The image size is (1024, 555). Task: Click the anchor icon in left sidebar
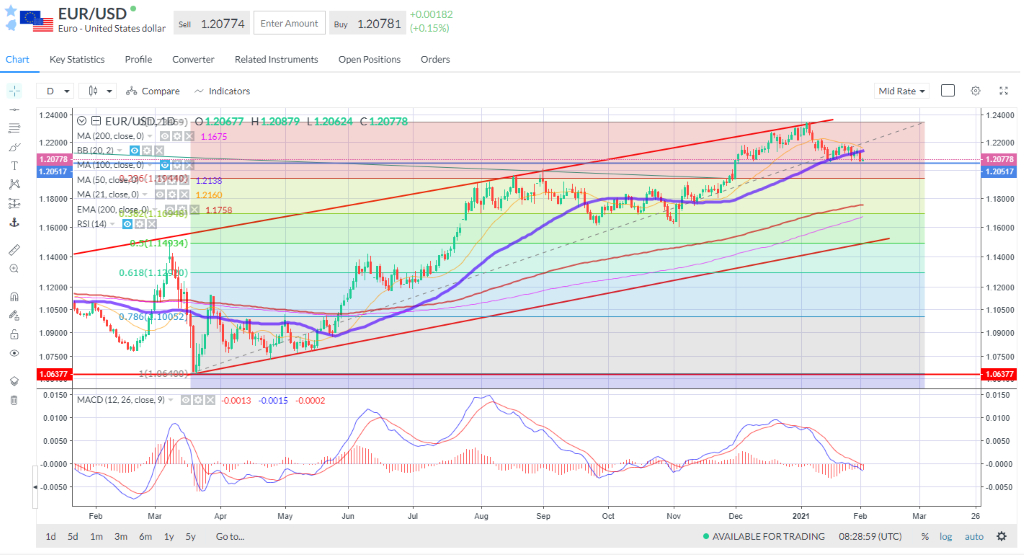pyautogui.click(x=14, y=222)
